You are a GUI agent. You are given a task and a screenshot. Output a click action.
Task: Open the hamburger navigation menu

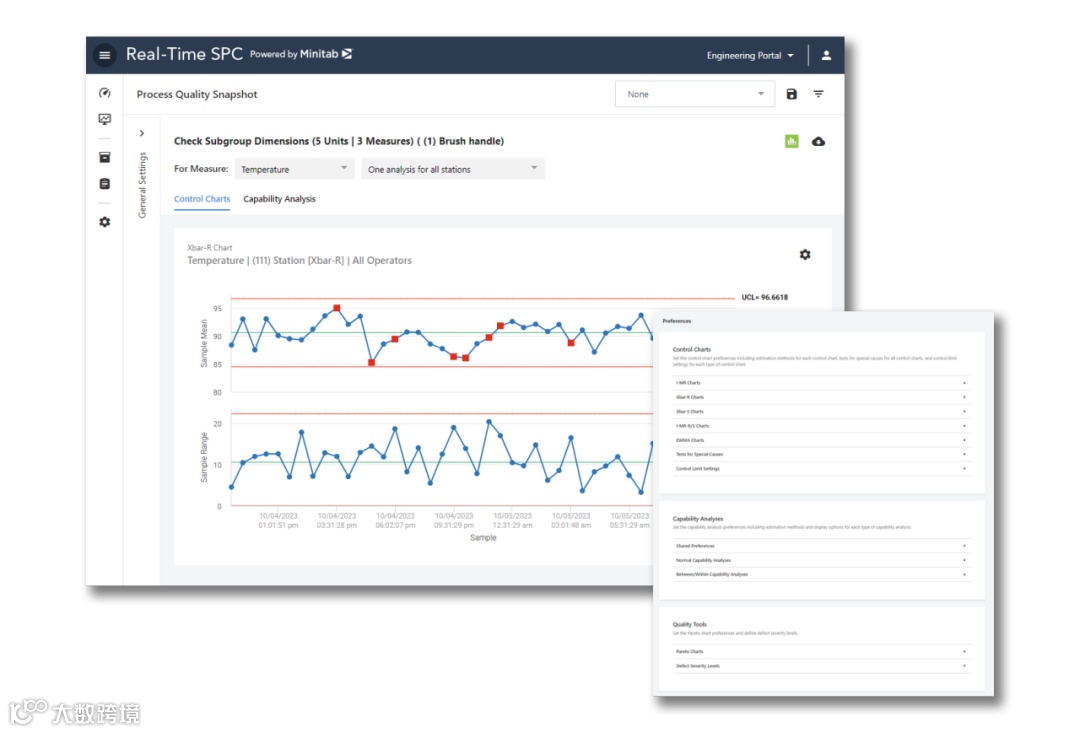pos(105,55)
